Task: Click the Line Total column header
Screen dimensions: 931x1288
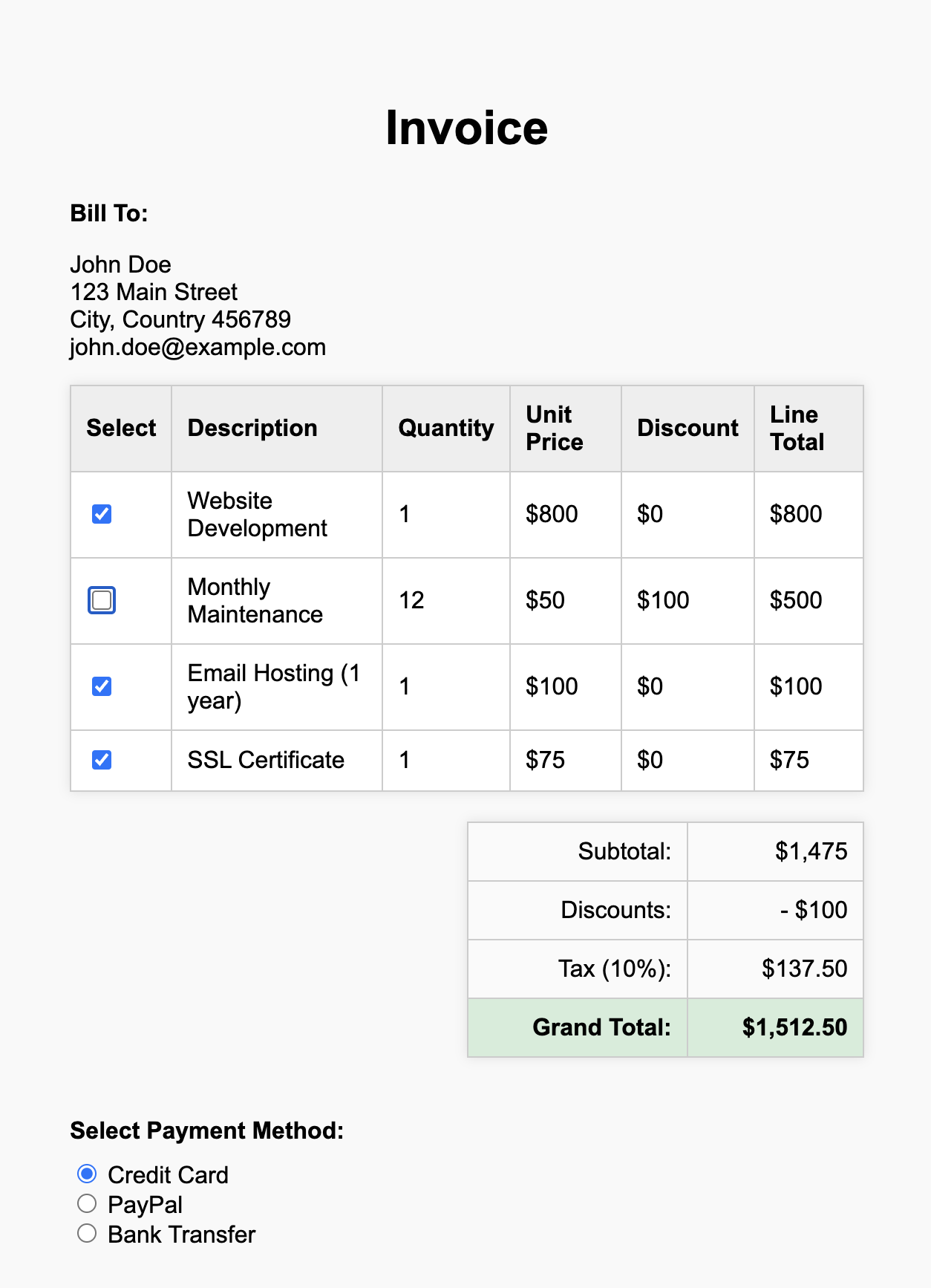Action: pyautogui.click(x=797, y=428)
